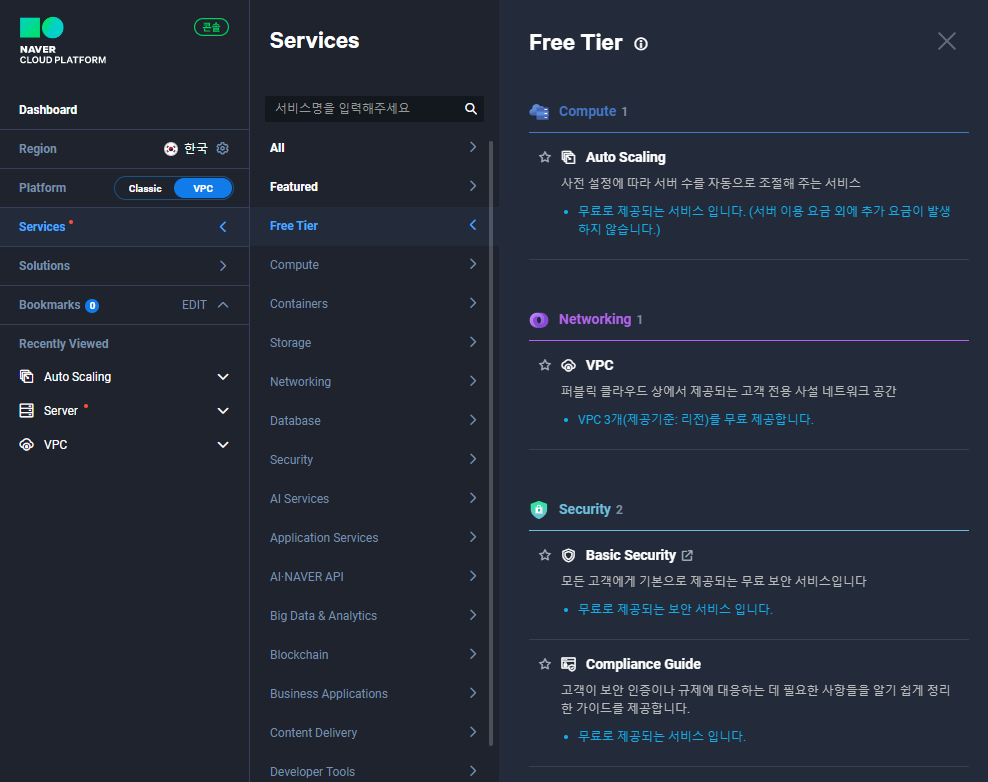988x782 pixels.
Task: Expand Server in Recently Viewed
Action: [222, 411]
